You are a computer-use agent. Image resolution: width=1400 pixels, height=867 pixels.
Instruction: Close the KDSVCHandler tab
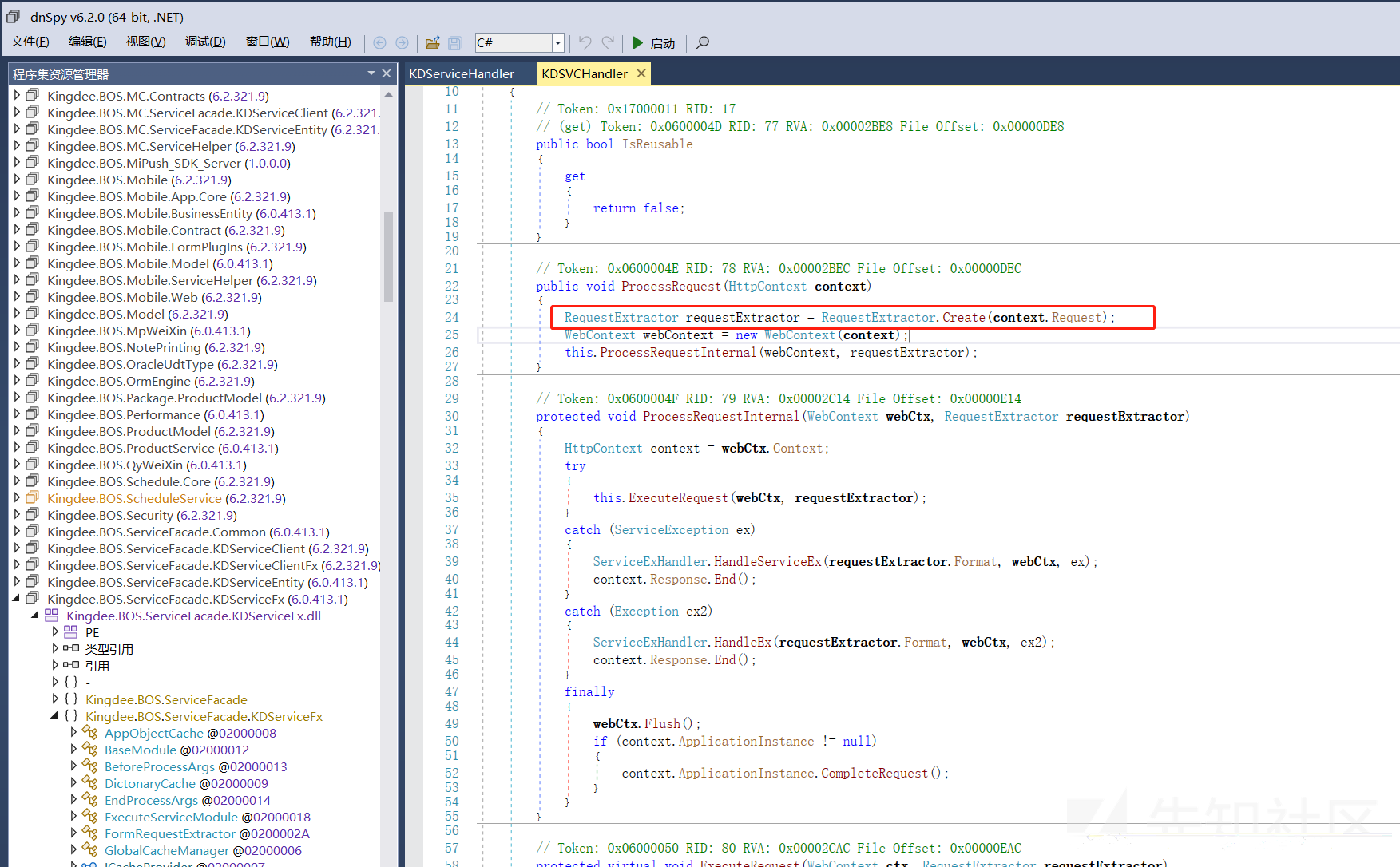pos(641,73)
